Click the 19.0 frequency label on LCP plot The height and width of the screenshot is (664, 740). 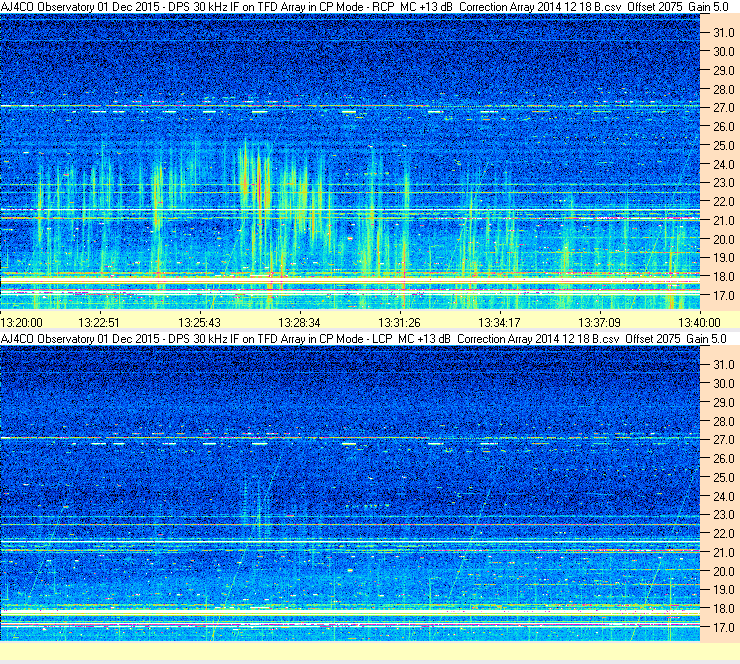point(723,590)
